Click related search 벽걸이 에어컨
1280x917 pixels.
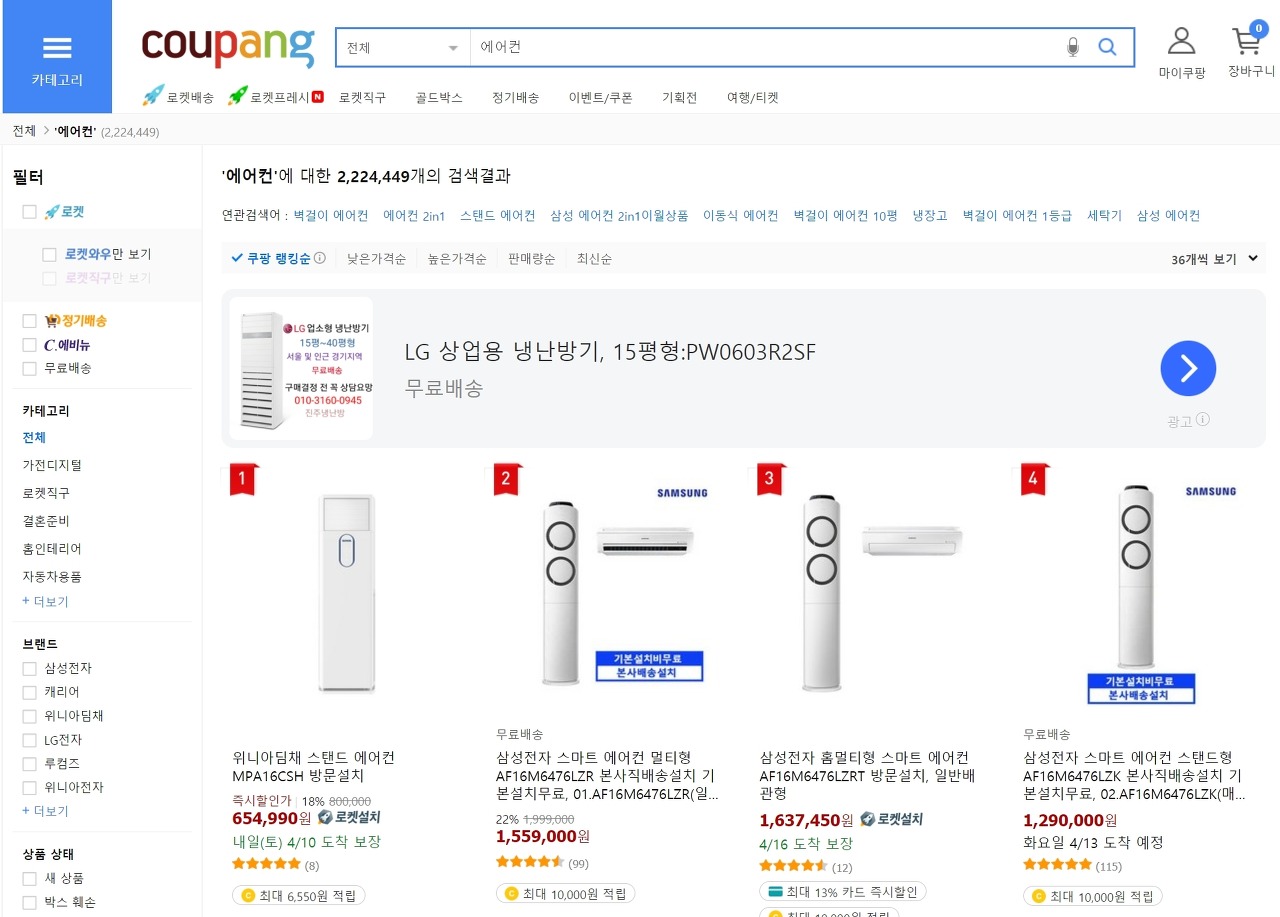tap(331, 215)
